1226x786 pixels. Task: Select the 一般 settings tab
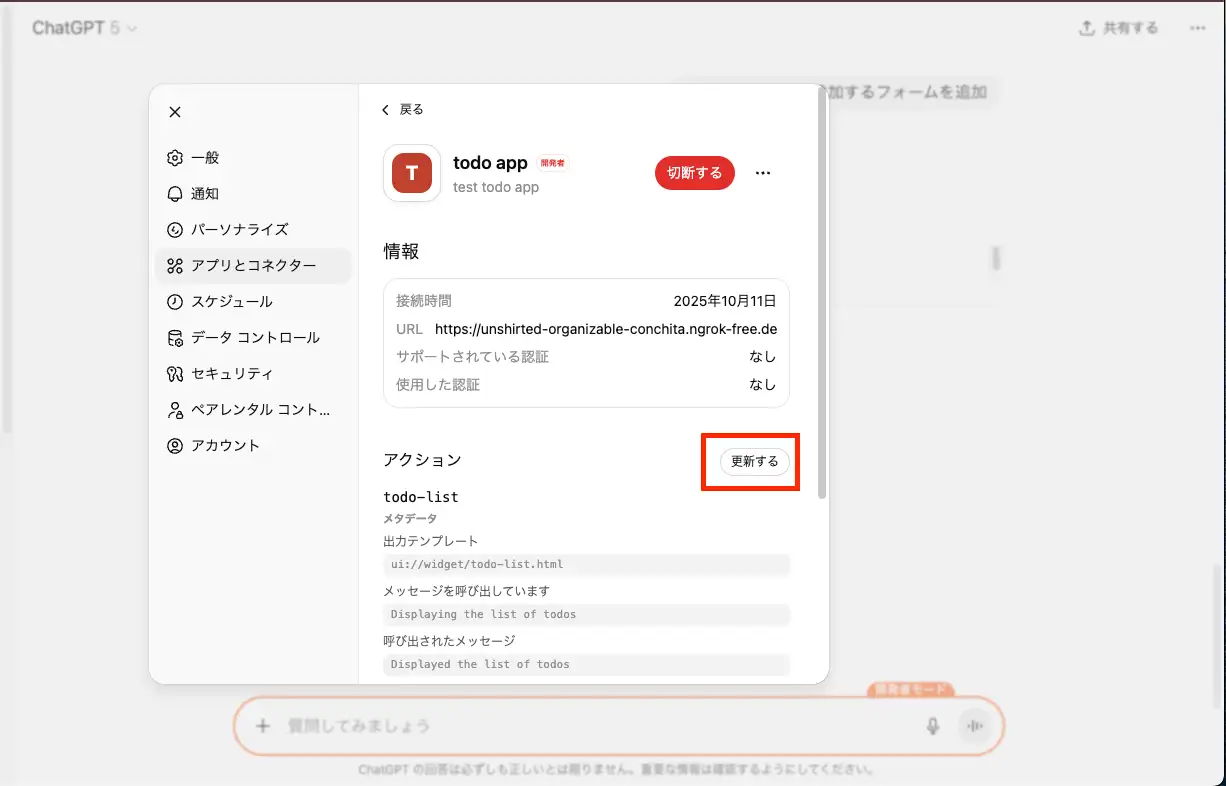(x=253, y=158)
